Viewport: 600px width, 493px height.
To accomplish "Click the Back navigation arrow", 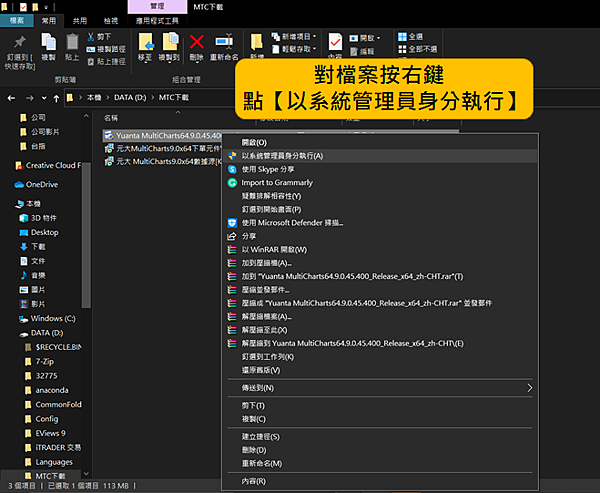I will click(x=11, y=98).
